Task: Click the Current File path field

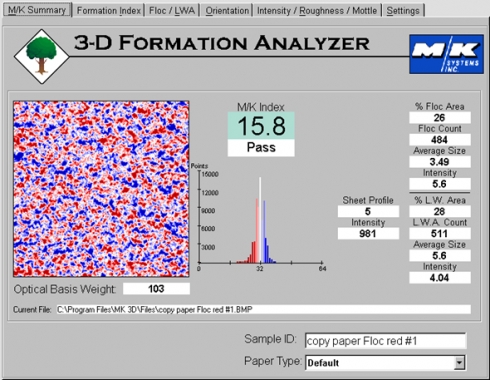Action: (x=263, y=309)
